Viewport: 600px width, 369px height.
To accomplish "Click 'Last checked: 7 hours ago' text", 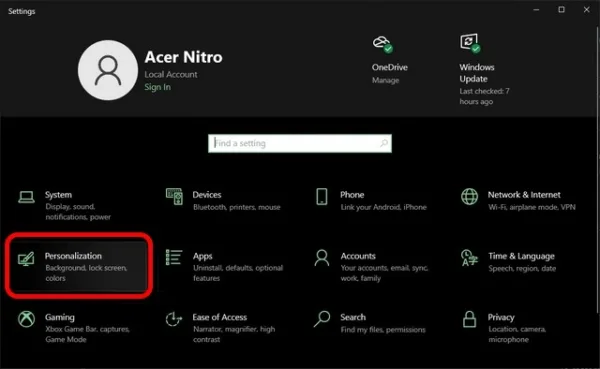I will [x=484, y=96].
